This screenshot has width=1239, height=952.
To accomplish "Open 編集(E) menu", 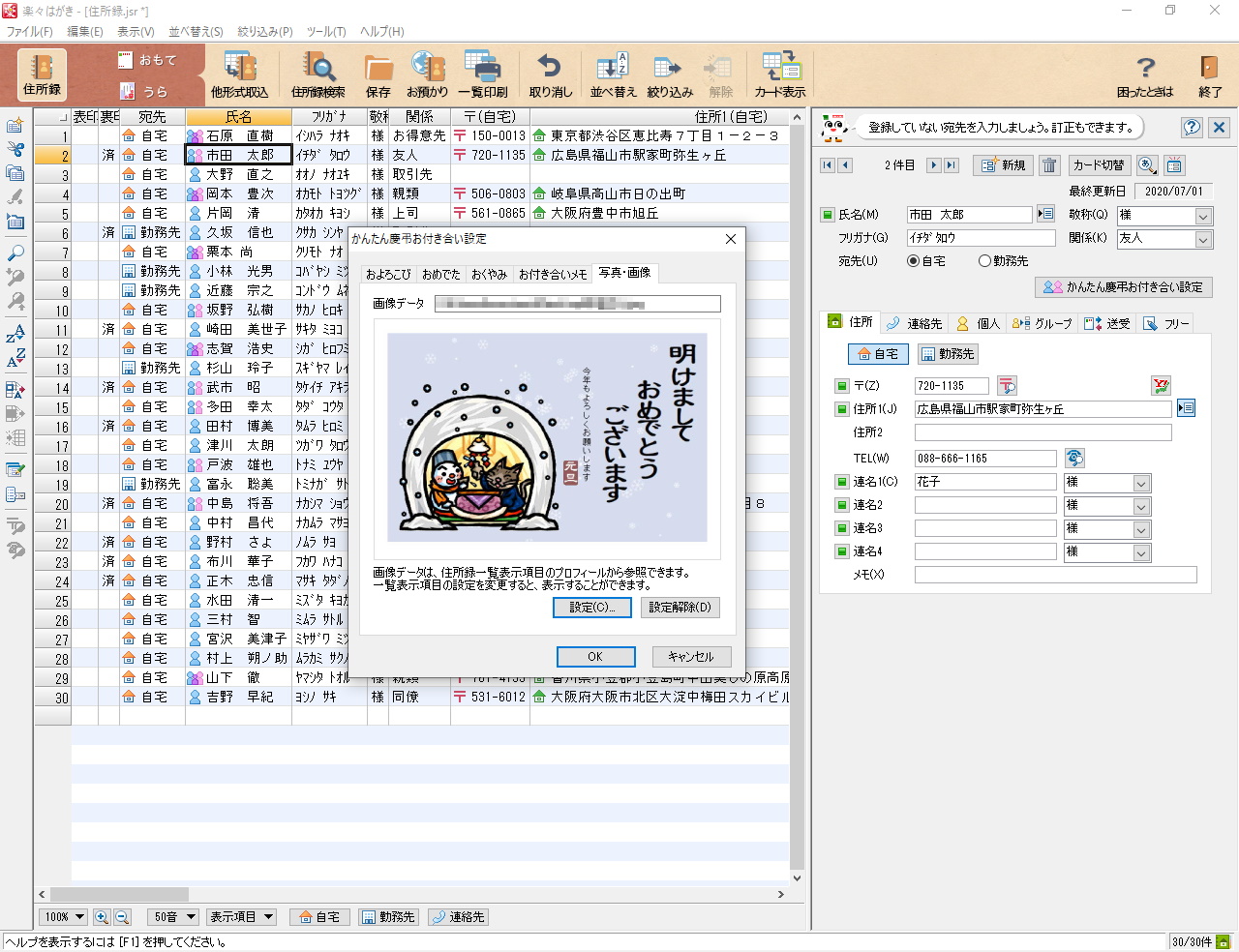I will pyautogui.click(x=85, y=31).
